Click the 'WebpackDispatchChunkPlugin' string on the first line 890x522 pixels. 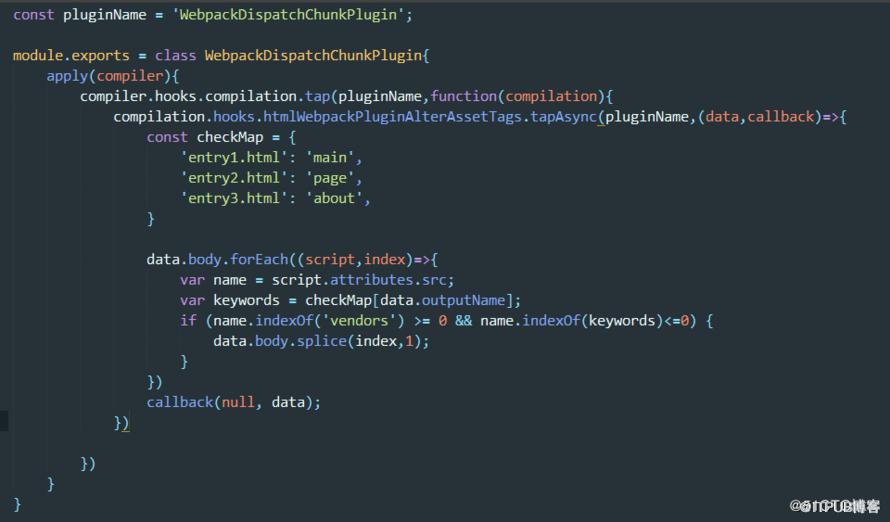point(288,15)
